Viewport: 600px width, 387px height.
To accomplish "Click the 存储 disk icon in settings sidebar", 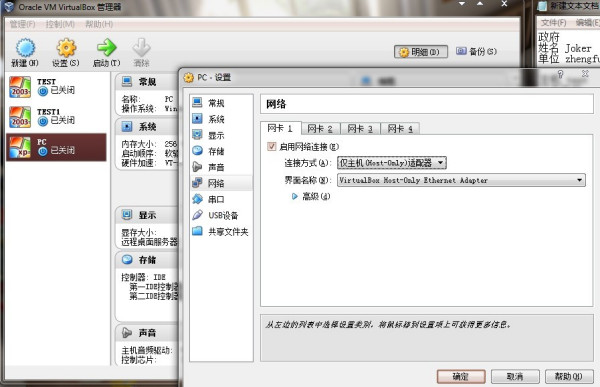I will 197,150.
